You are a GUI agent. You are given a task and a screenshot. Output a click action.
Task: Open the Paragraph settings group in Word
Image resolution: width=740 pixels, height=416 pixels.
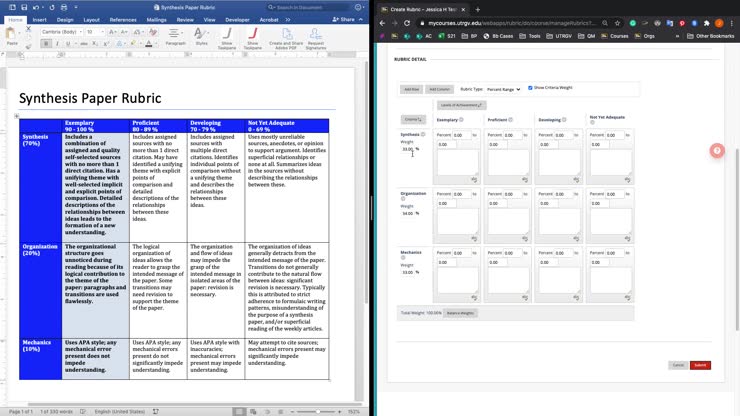point(175,36)
